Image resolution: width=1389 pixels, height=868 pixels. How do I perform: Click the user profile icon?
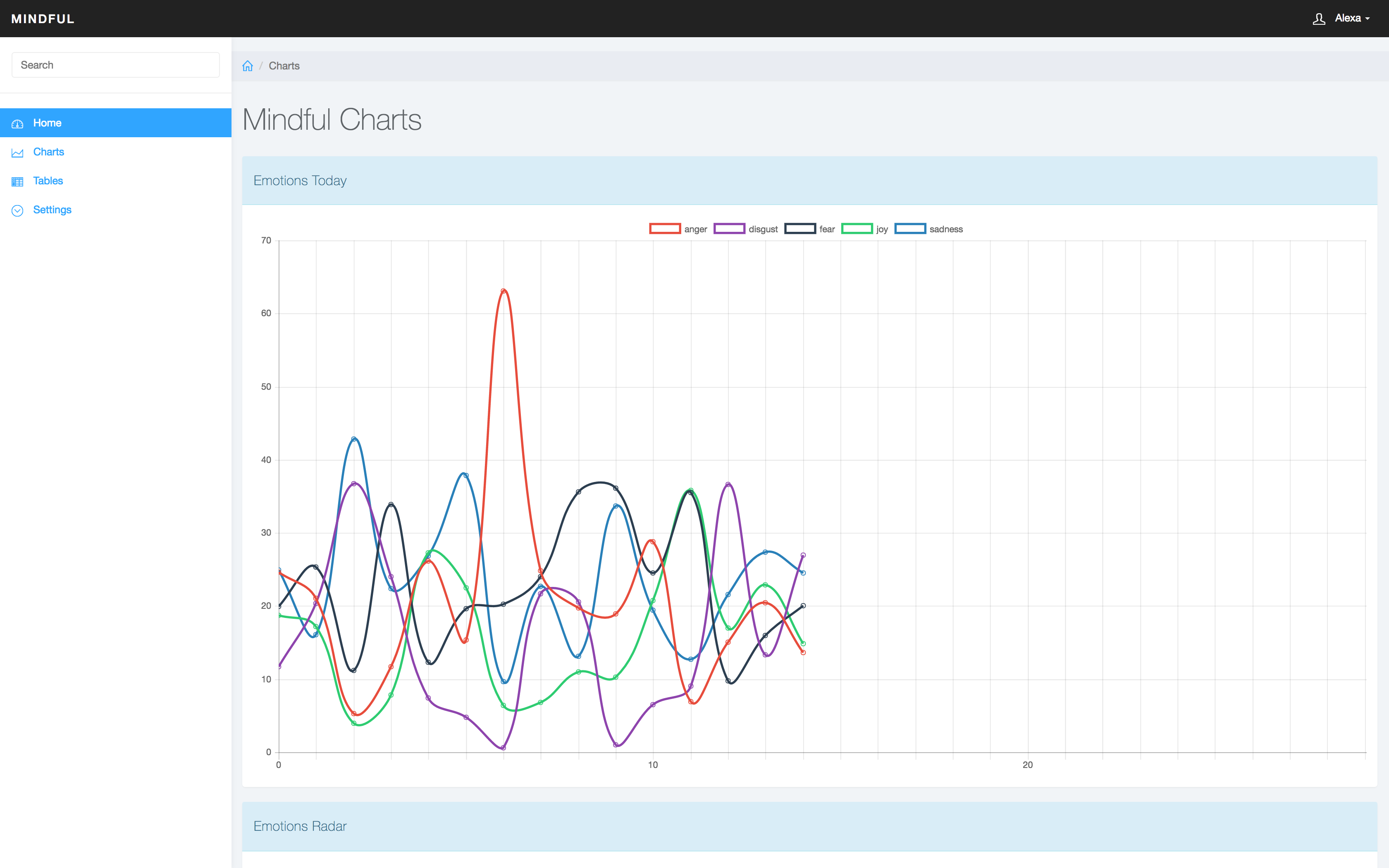[x=1318, y=19]
